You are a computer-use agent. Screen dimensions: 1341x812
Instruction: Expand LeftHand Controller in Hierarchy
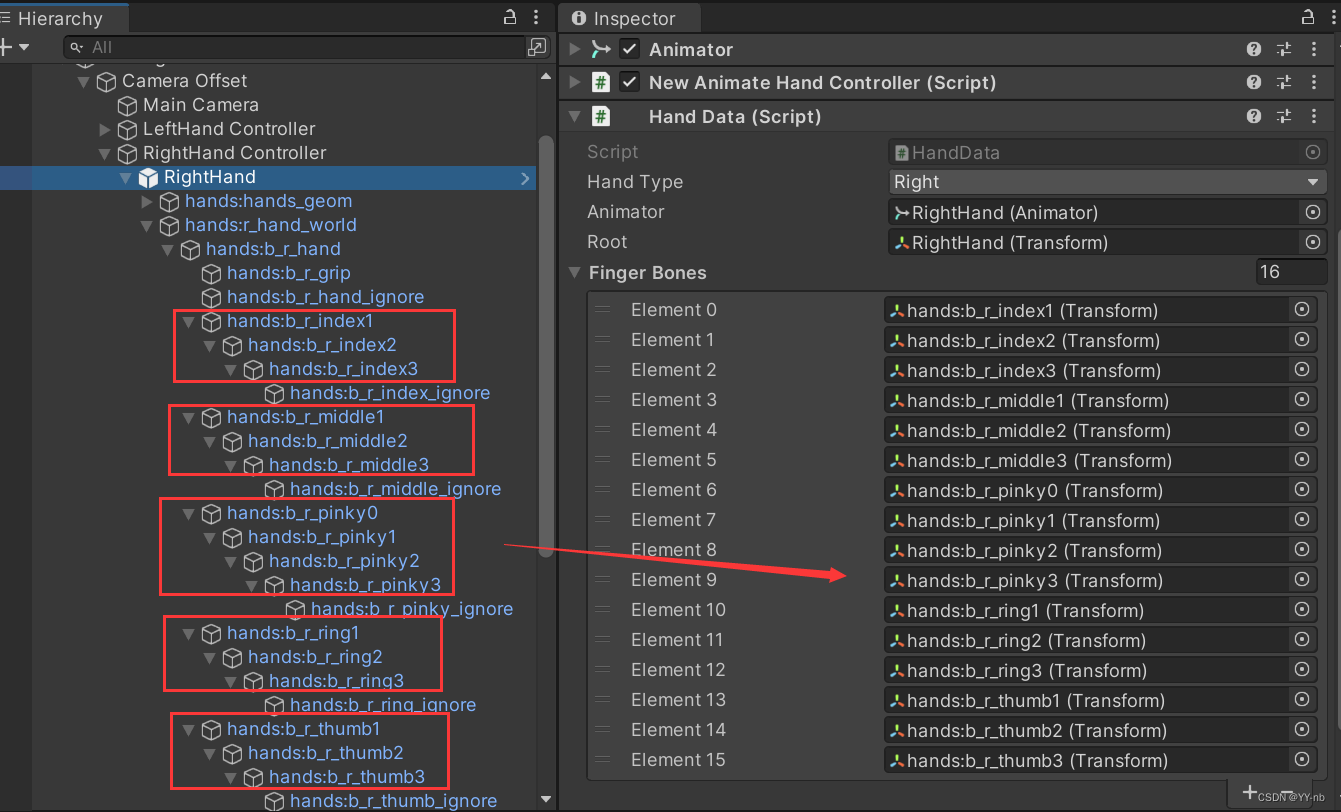(x=105, y=129)
